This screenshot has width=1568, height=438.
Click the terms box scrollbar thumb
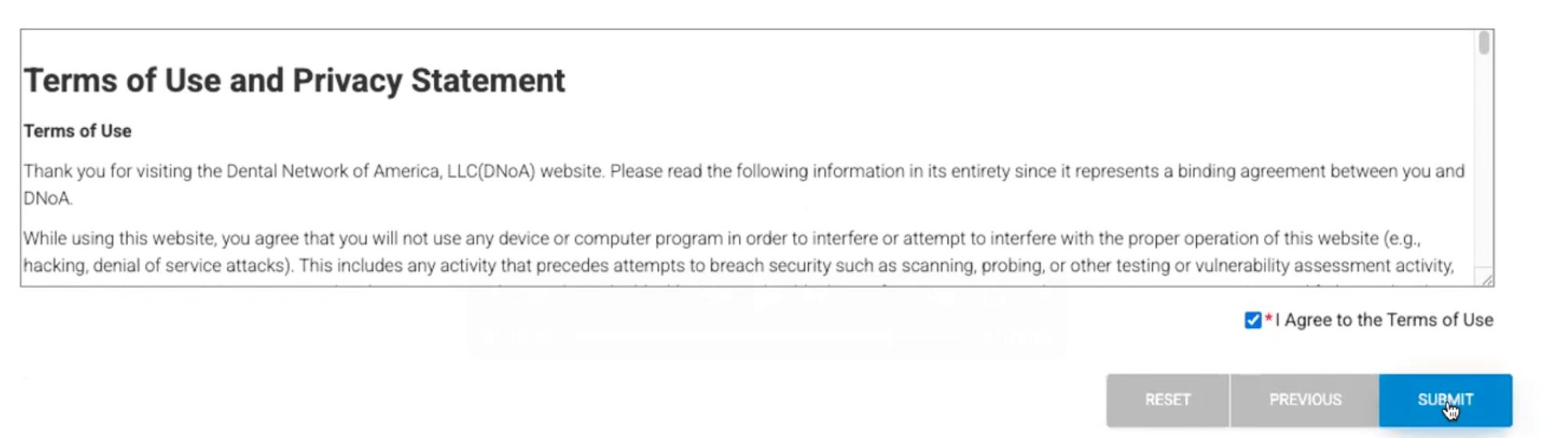click(x=1484, y=43)
